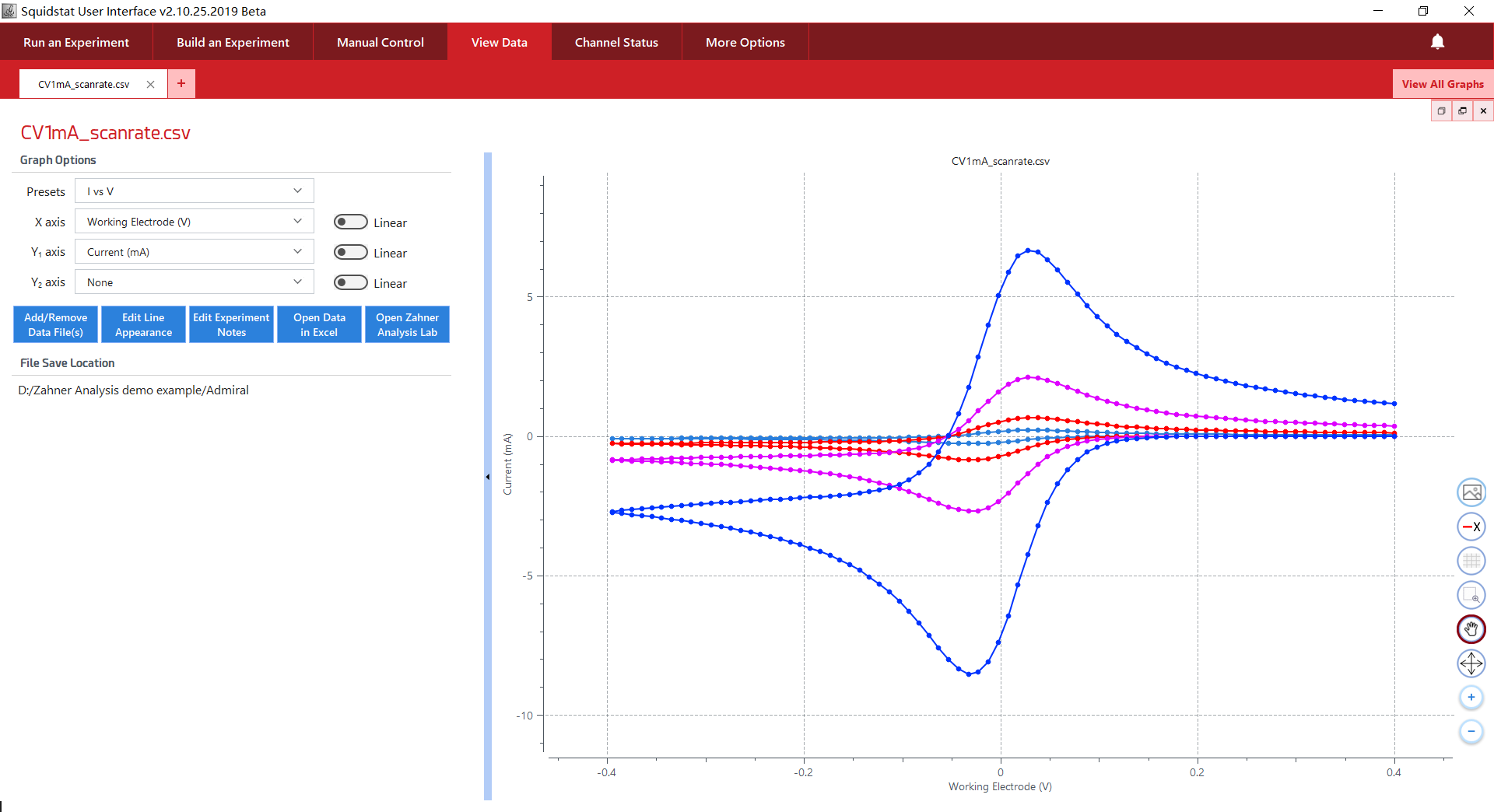Expand the X axis Working Electrode dropdown
The height and width of the screenshot is (812, 1494).
click(x=194, y=222)
